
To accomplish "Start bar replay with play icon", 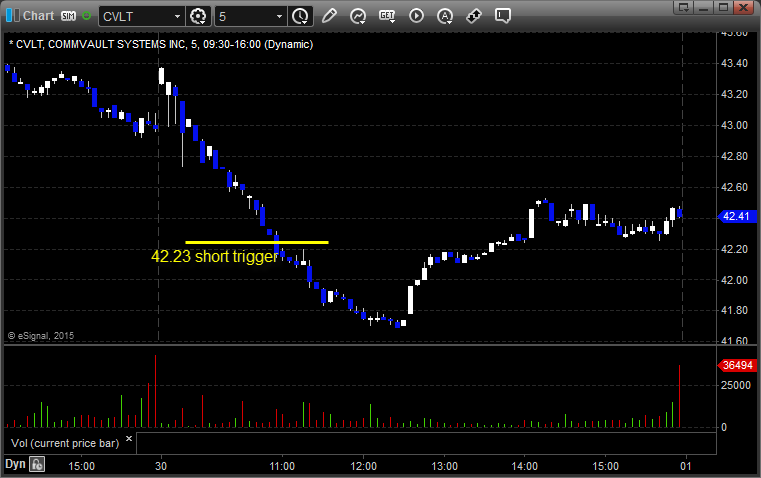I will pos(416,16).
